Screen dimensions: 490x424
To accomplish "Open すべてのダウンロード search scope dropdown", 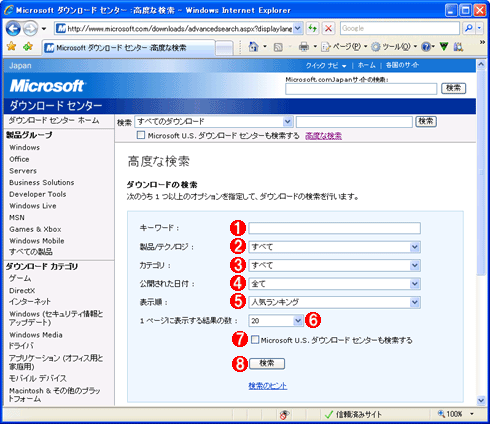I will pos(287,122).
